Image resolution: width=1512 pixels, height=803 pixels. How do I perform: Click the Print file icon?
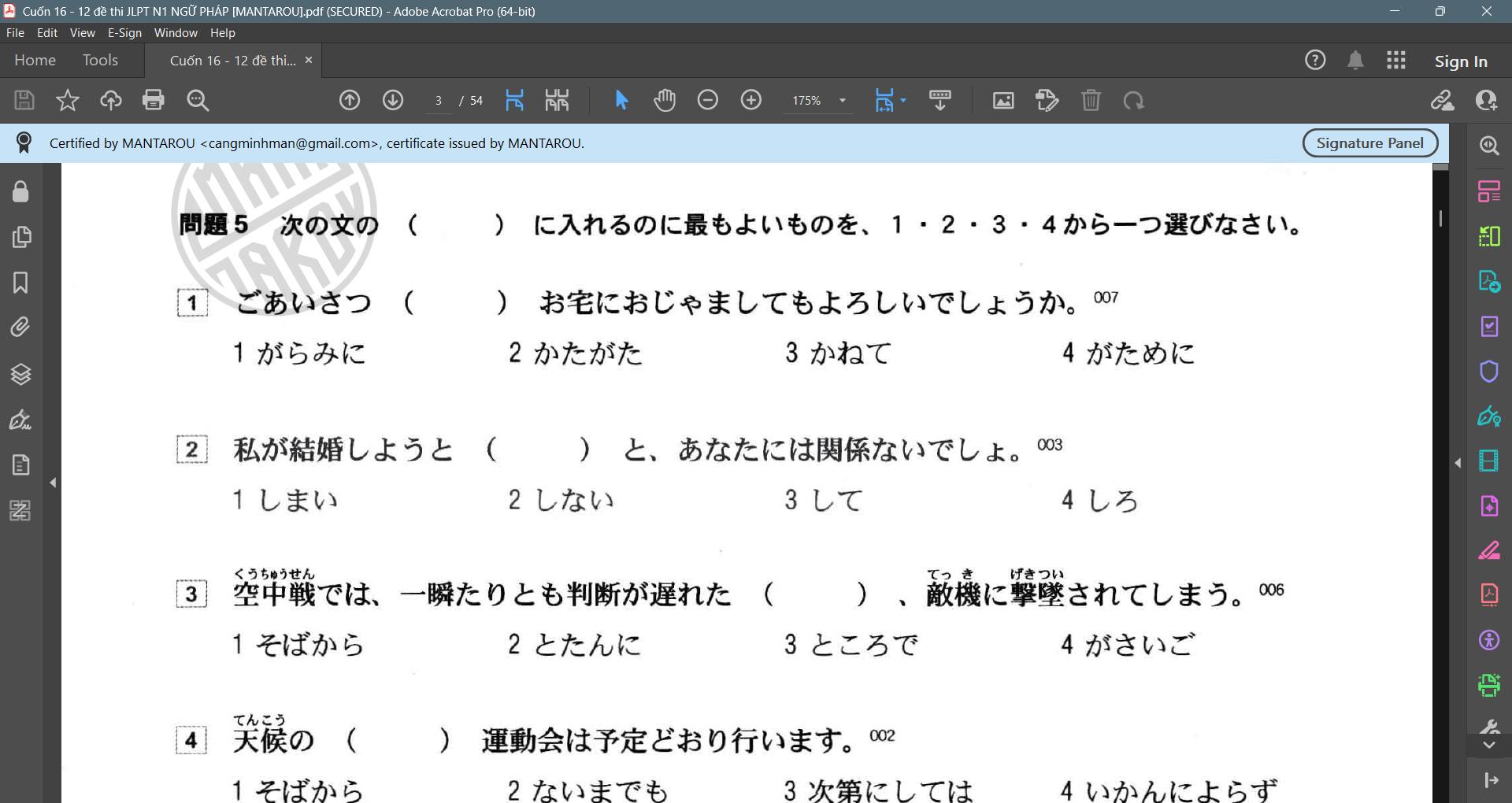[154, 100]
